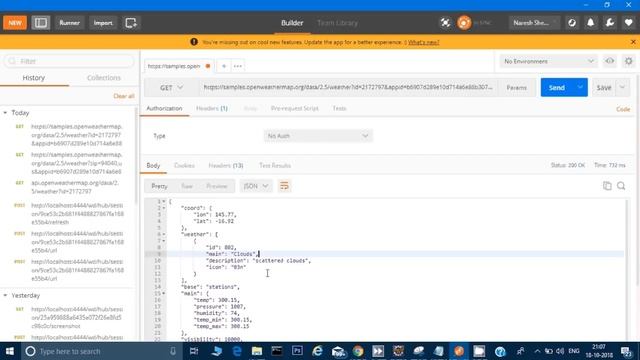
Task: Collapse the Yesterday history group
Action: pyautogui.click(x=5, y=296)
